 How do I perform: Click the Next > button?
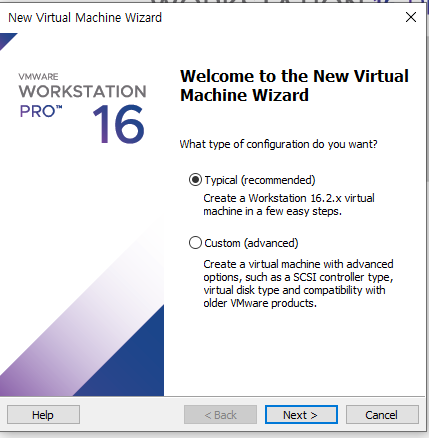pos(301,415)
